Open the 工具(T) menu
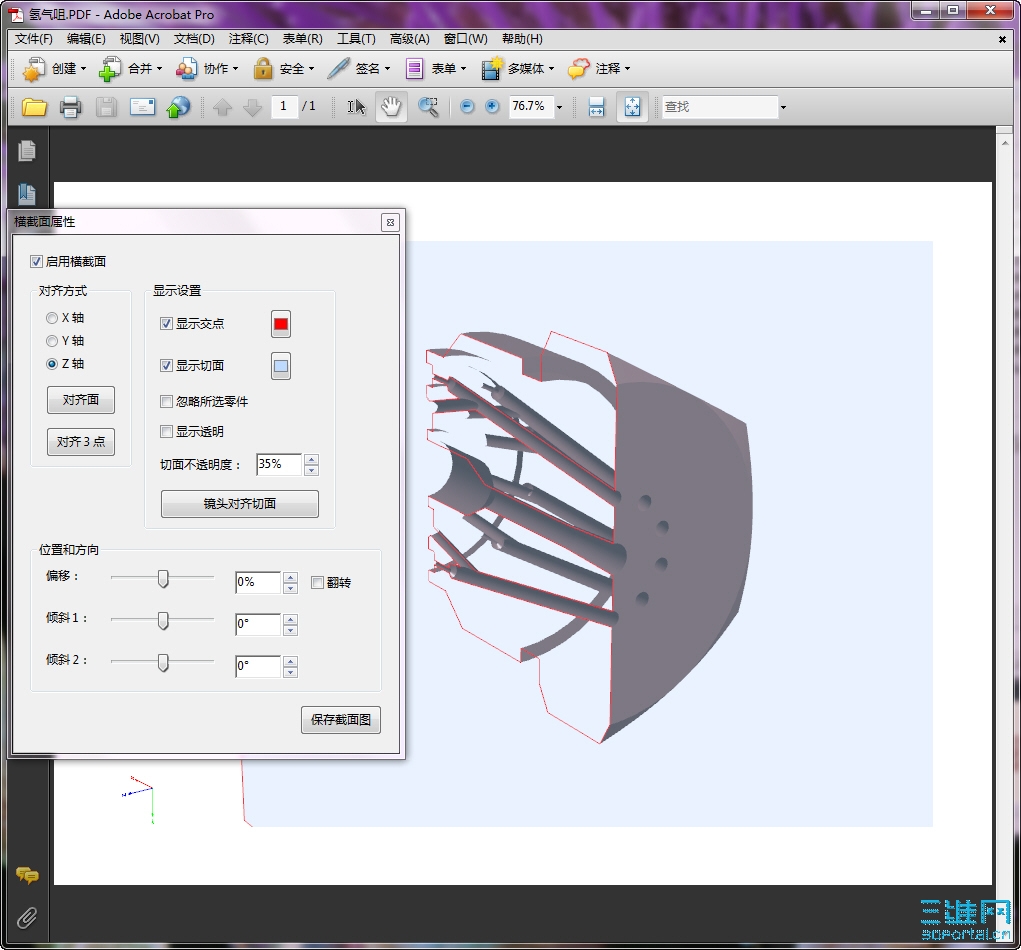 pyautogui.click(x=356, y=39)
